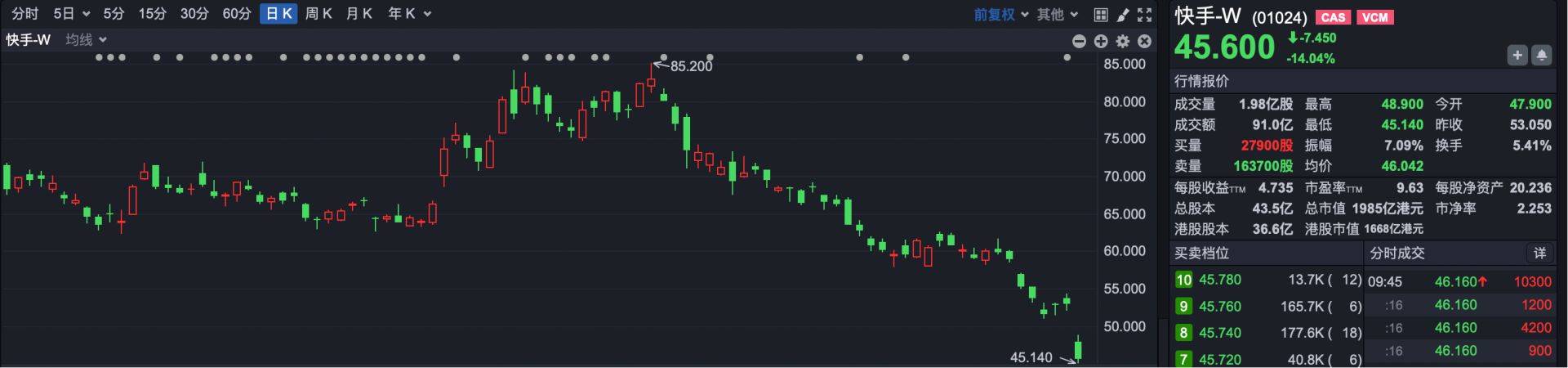Close the indicator with X icon
This screenshot has height=368, width=1568.
pyautogui.click(x=1145, y=41)
